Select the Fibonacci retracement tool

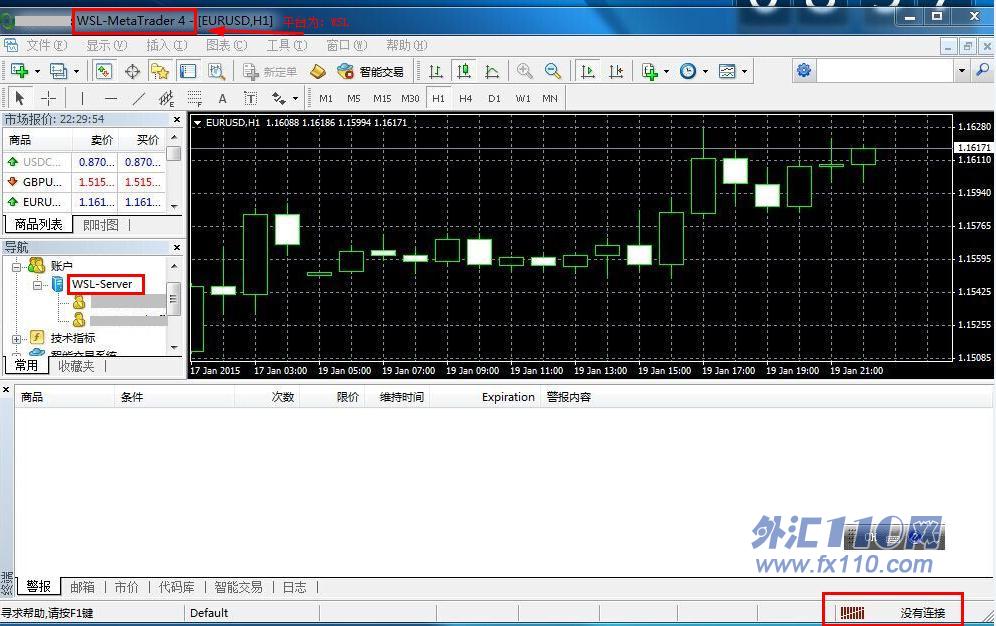pyautogui.click(x=194, y=98)
